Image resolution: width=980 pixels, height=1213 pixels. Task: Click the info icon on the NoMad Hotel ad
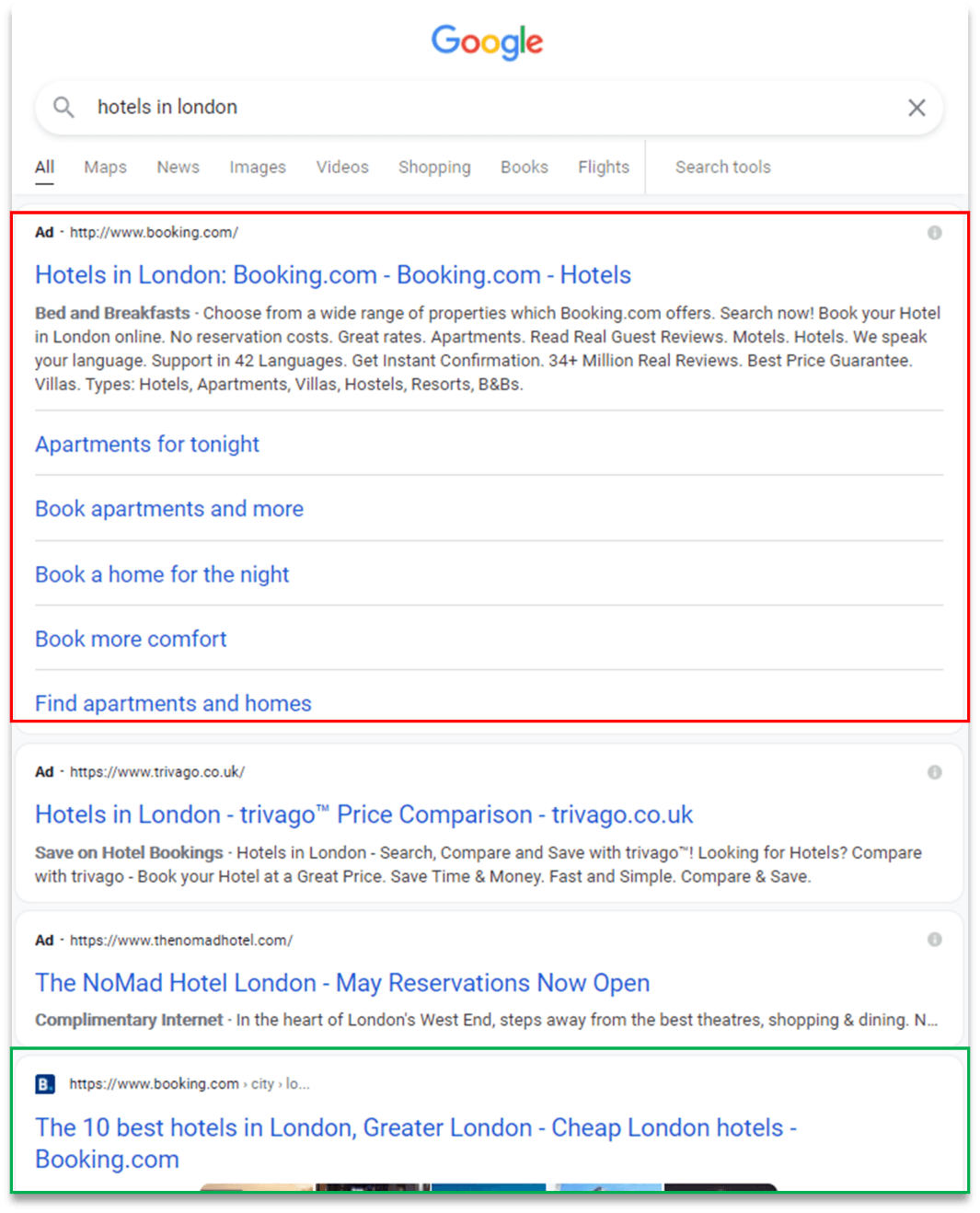point(934,939)
